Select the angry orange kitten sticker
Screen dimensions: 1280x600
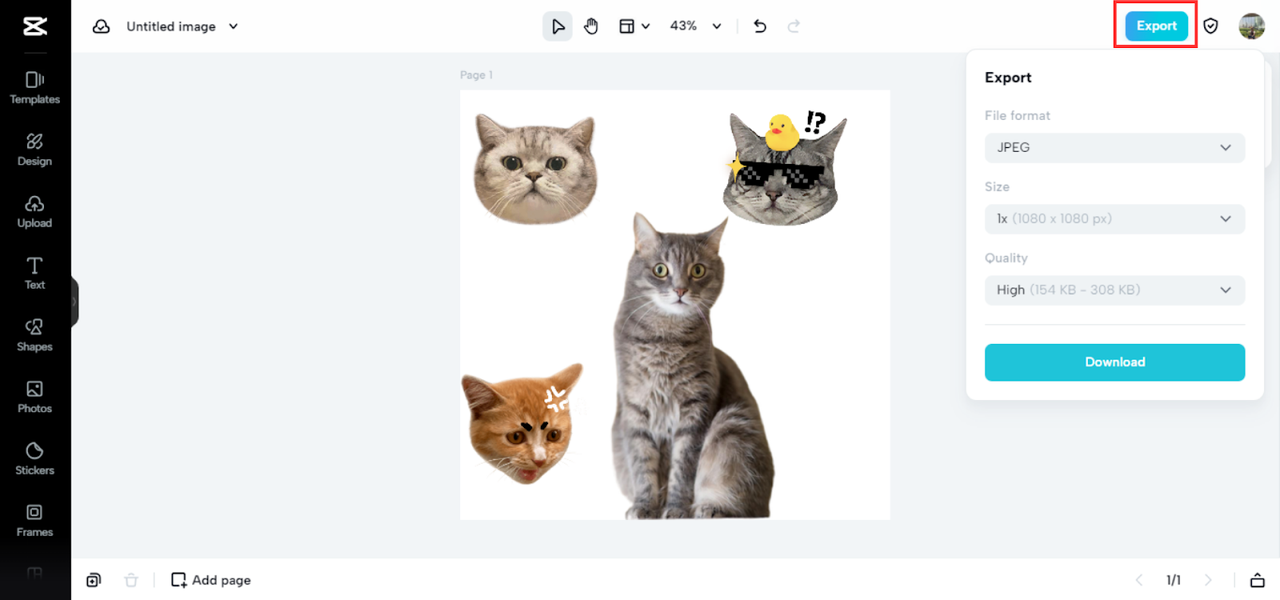point(522,424)
